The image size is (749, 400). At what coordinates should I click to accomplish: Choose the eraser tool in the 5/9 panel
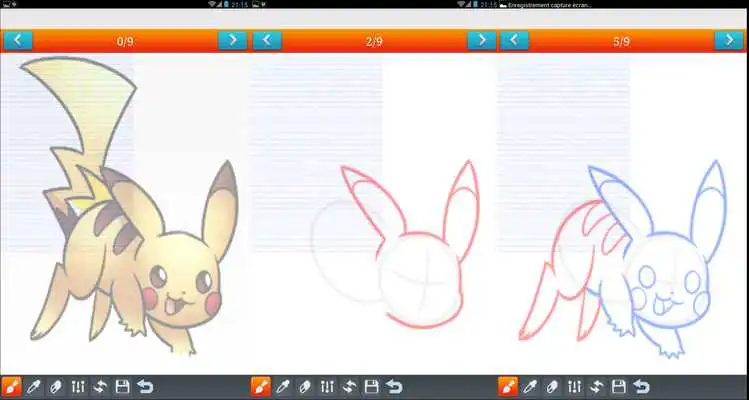point(552,387)
